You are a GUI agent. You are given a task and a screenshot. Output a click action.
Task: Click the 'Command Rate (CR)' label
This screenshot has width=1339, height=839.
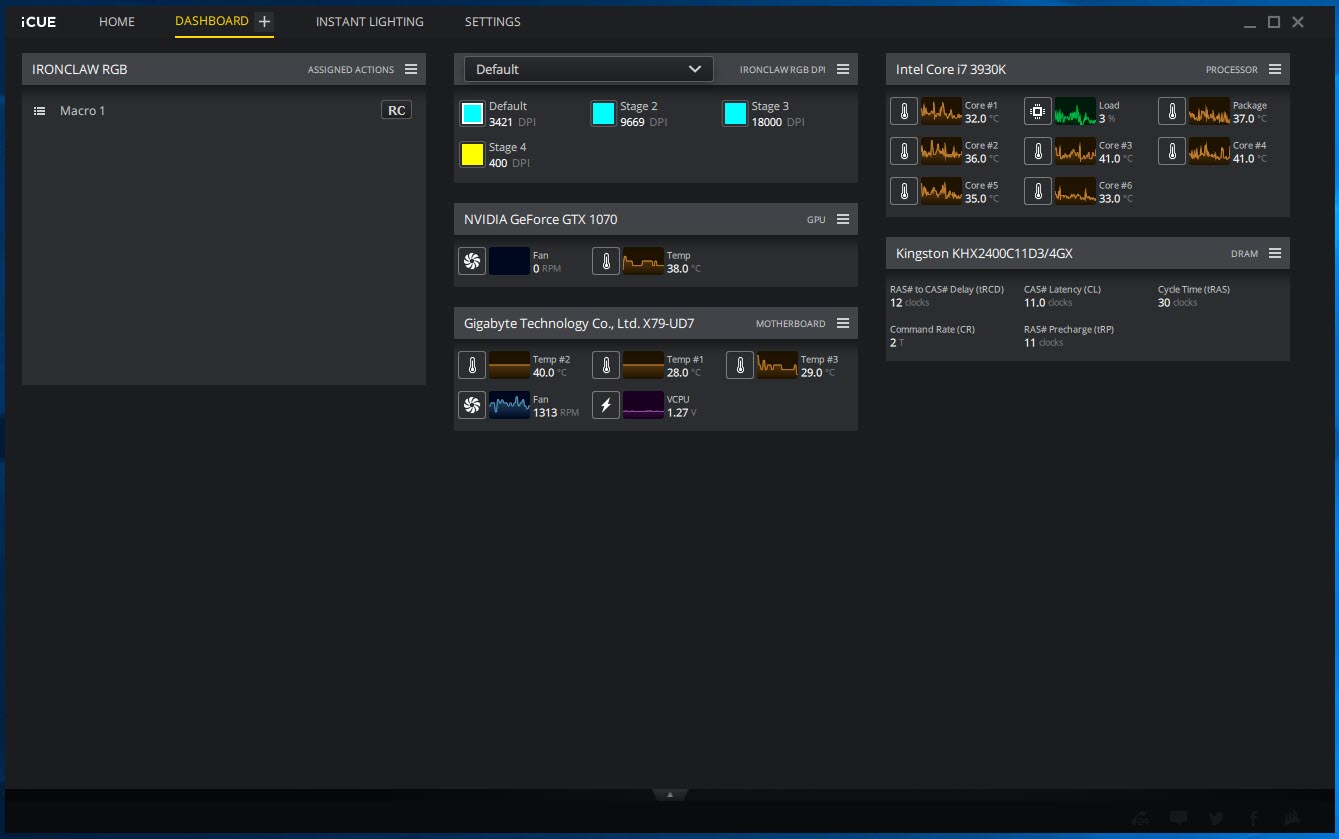[932, 329]
